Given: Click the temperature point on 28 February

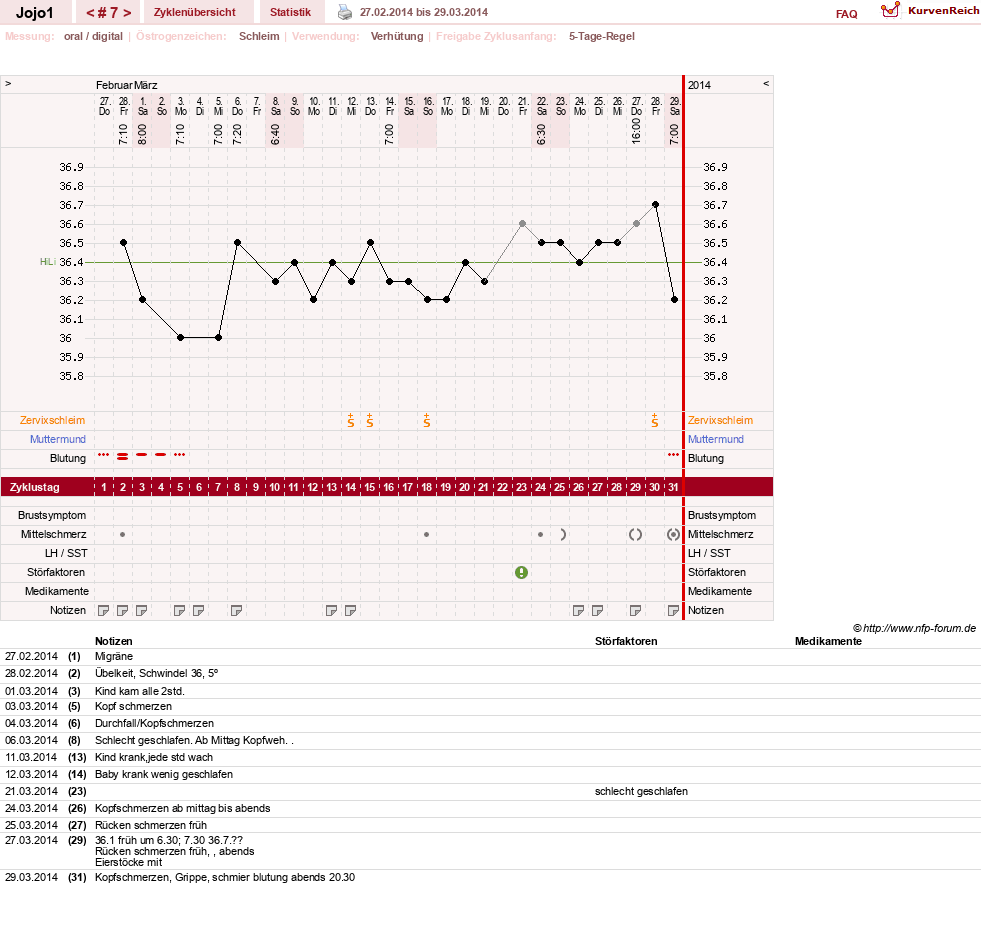Looking at the screenshot, I should (123, 242).
